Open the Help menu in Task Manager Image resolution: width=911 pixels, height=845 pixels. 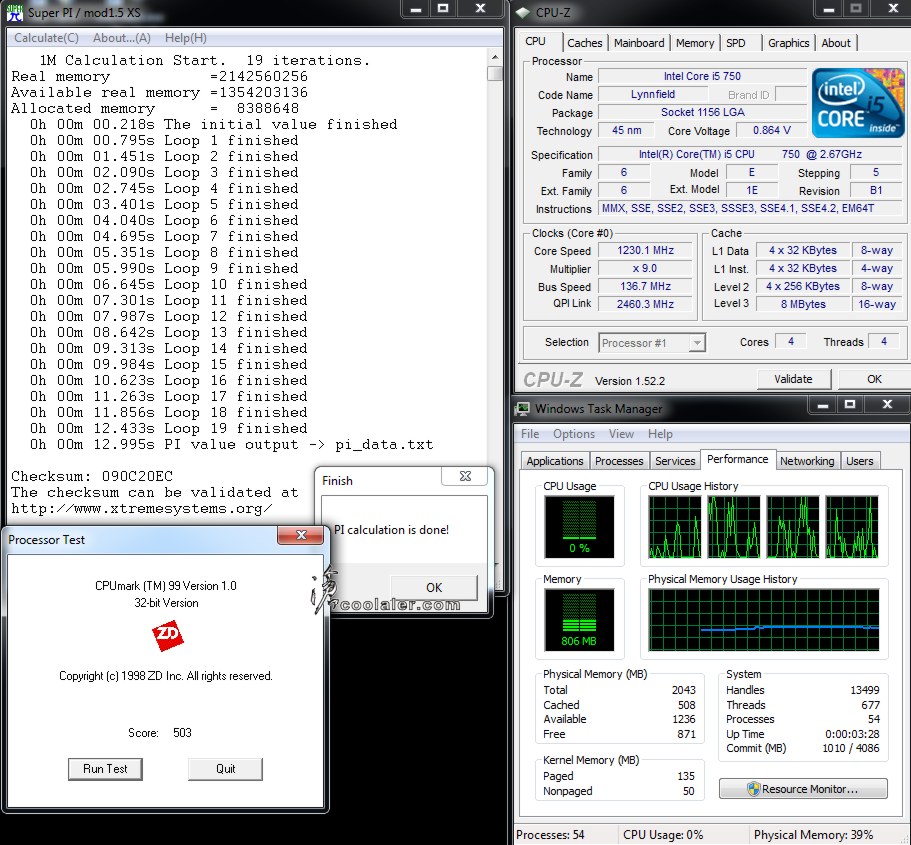coord(660,434)
